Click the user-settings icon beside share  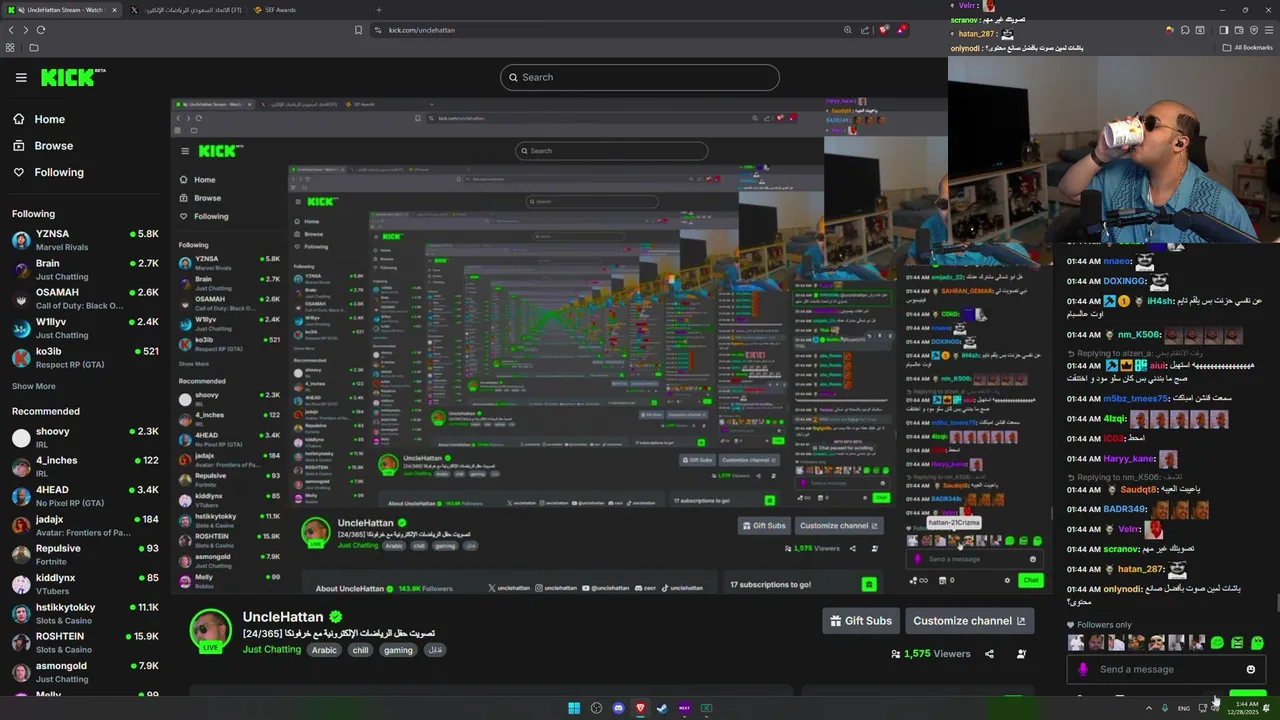tap(1021, 654)
